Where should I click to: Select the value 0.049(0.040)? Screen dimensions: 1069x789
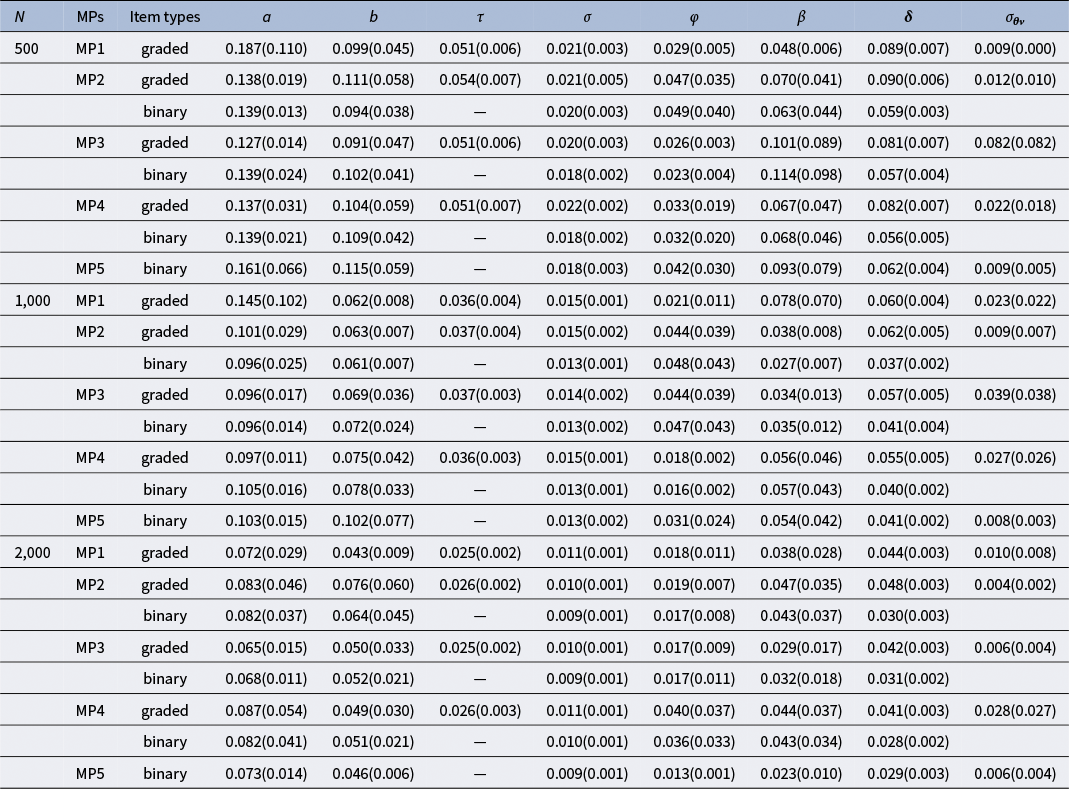point(694,111)
